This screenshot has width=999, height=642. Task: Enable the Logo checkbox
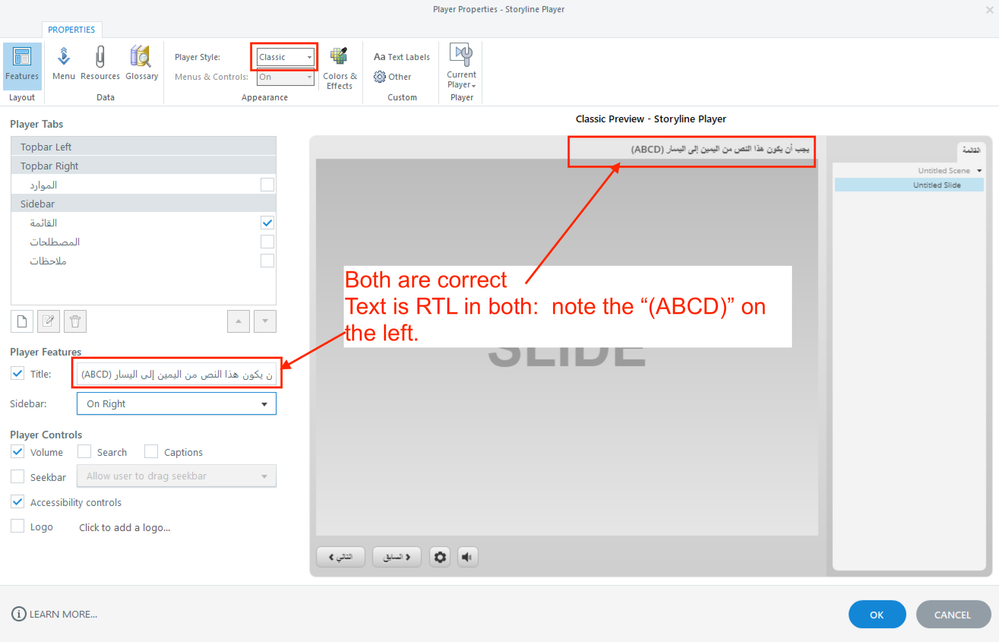18,527
